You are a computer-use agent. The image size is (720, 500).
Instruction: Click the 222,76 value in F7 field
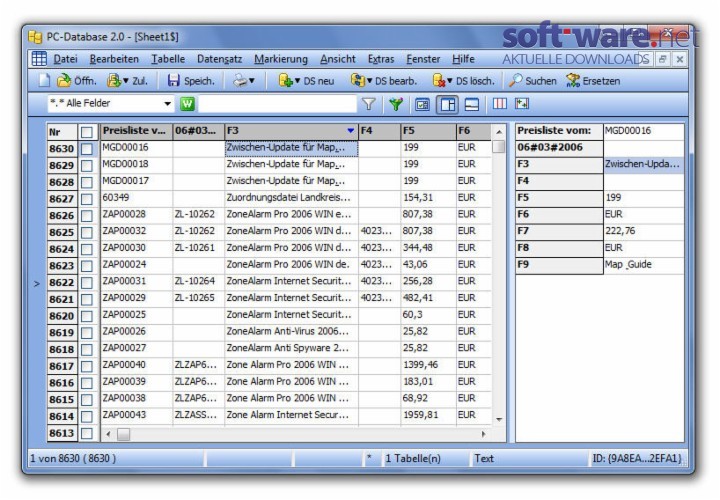click(x=620, y=231)
